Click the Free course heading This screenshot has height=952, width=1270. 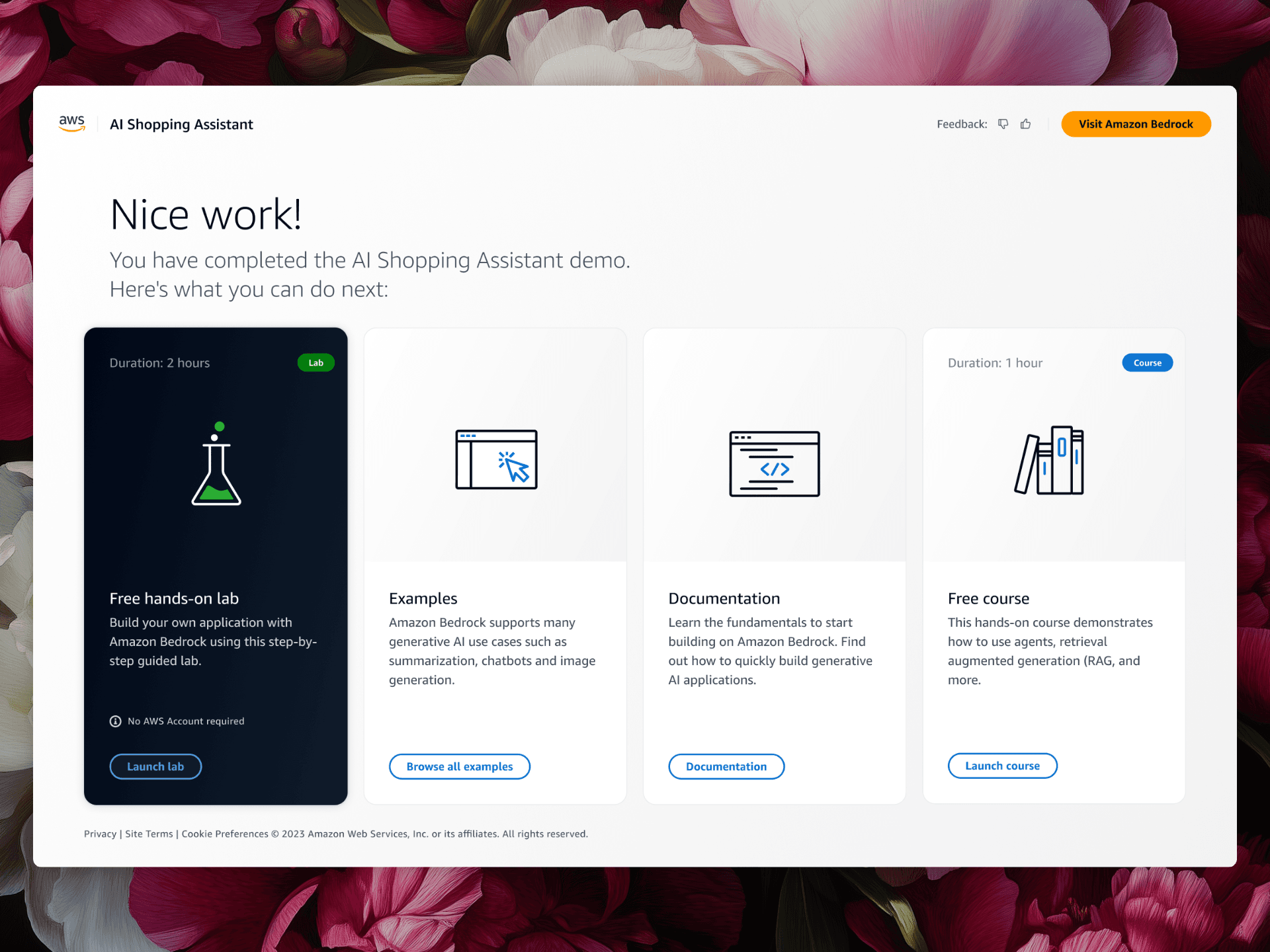988,598
